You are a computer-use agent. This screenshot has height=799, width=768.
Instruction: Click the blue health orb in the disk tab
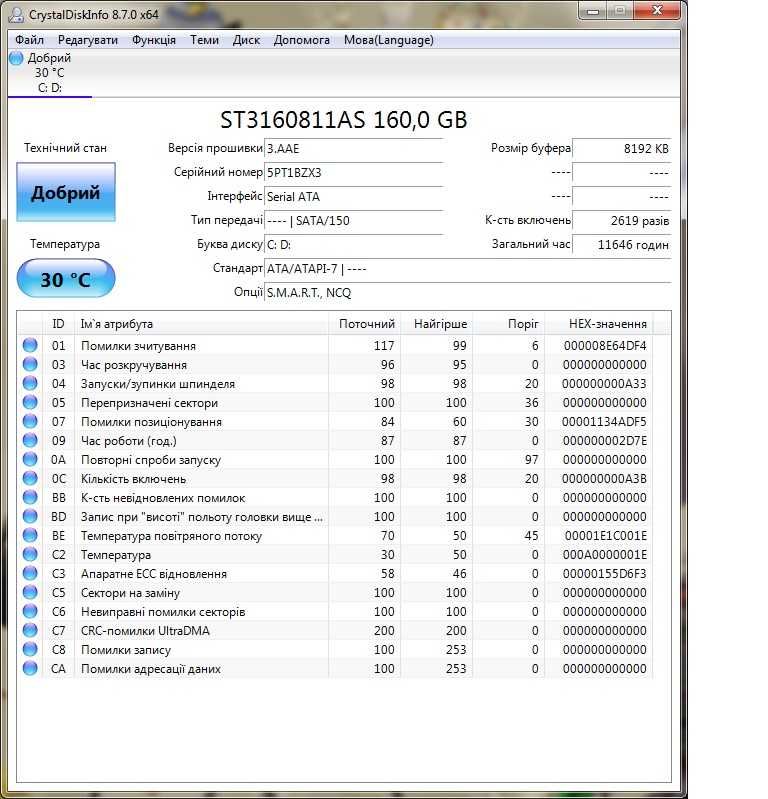pyautogui.click(x=16, y=58)
